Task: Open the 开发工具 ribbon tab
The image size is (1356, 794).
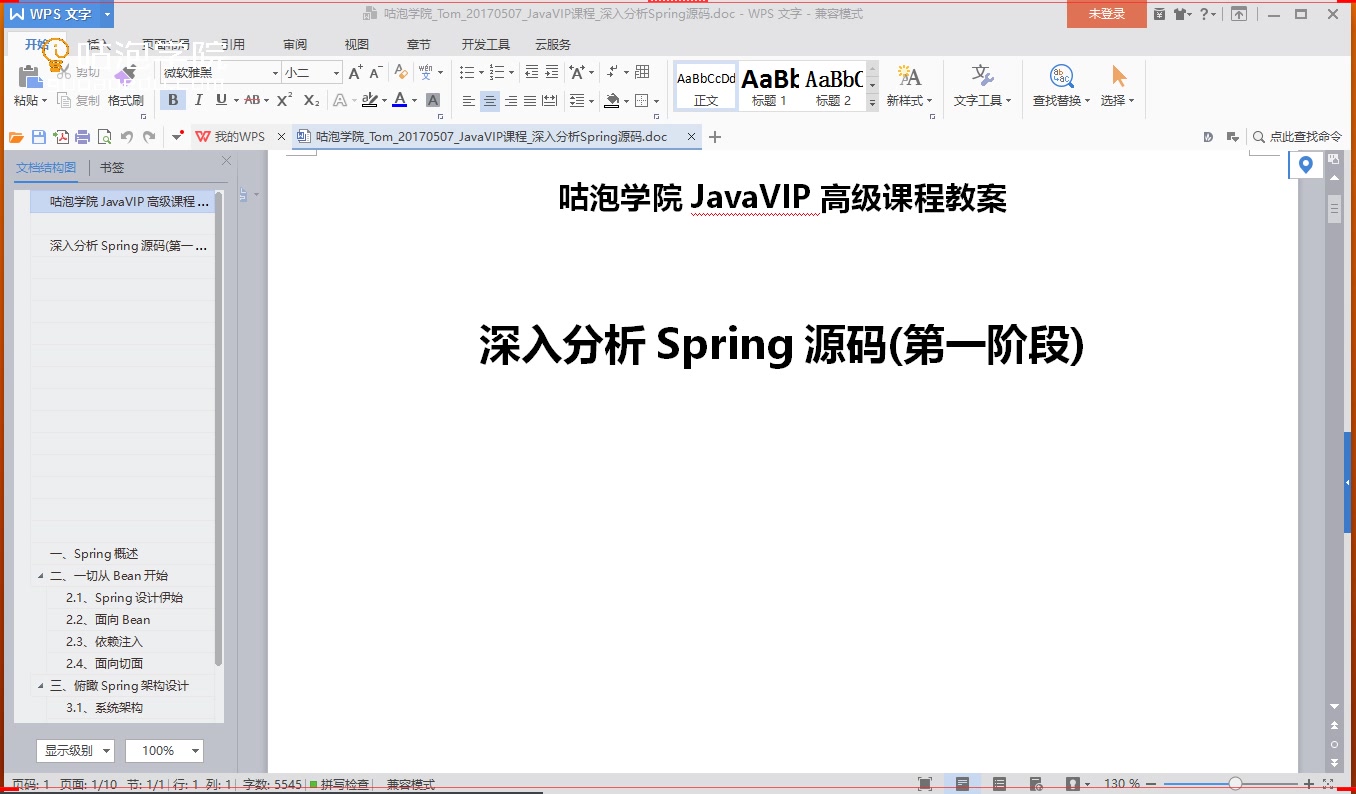Action: 486,45
